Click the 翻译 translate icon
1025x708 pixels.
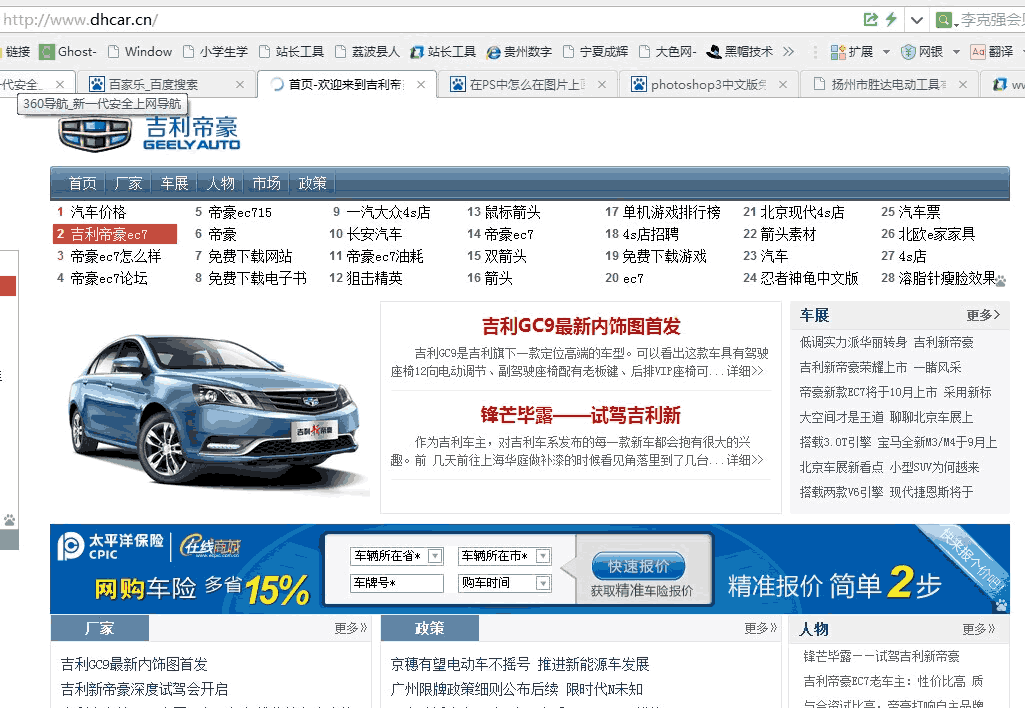click(x=978, y=52)
